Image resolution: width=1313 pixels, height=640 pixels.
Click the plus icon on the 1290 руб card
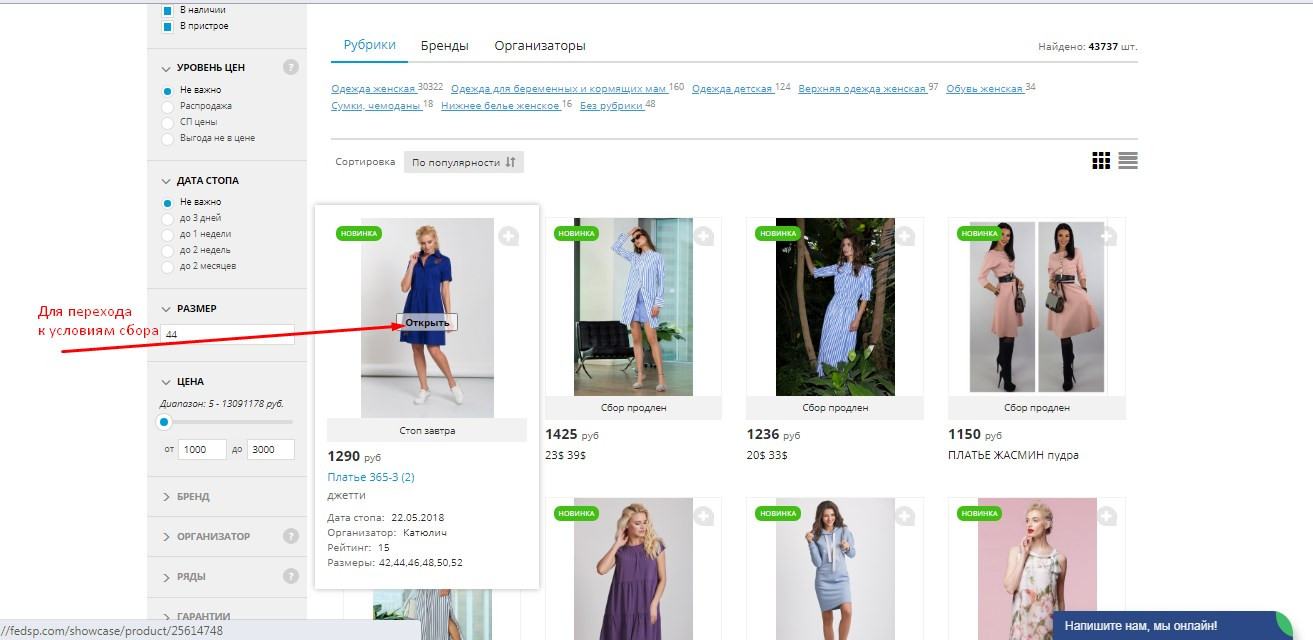pyautogui.click(x=509, y=236)
